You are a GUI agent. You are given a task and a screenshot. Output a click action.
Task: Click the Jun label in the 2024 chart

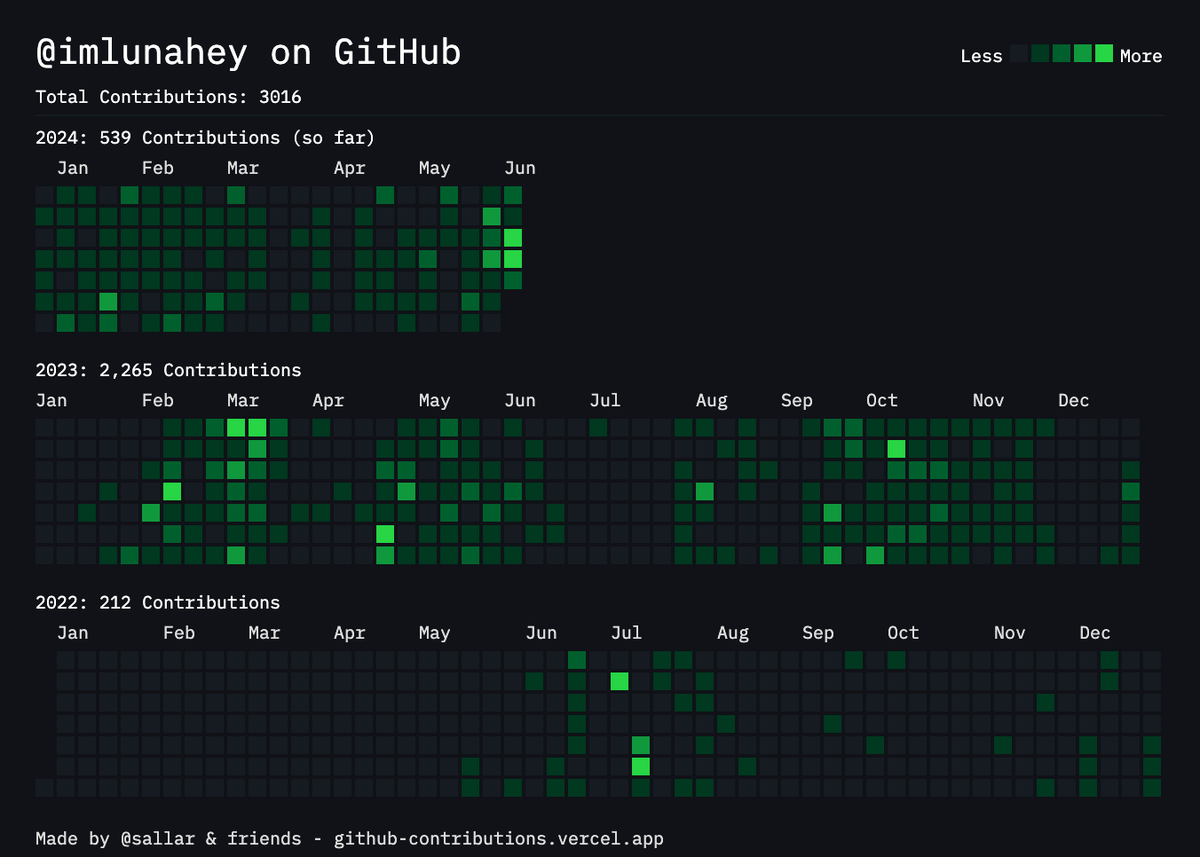coord(520,168)
